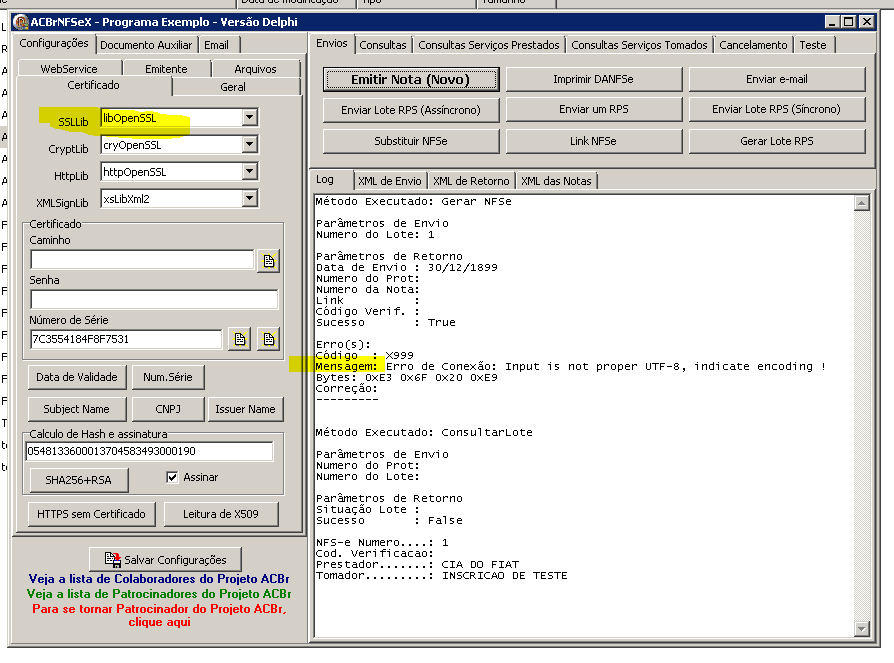Click the Senha password field

(x=154, y=299)
